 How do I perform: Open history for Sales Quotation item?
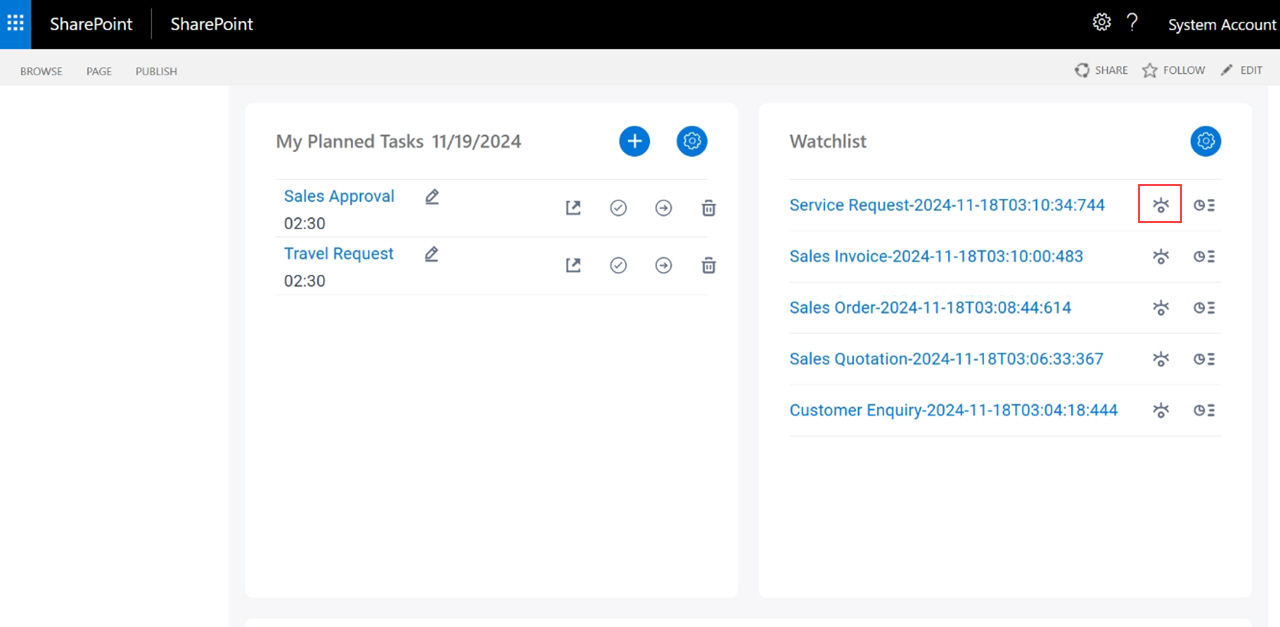1205,359
